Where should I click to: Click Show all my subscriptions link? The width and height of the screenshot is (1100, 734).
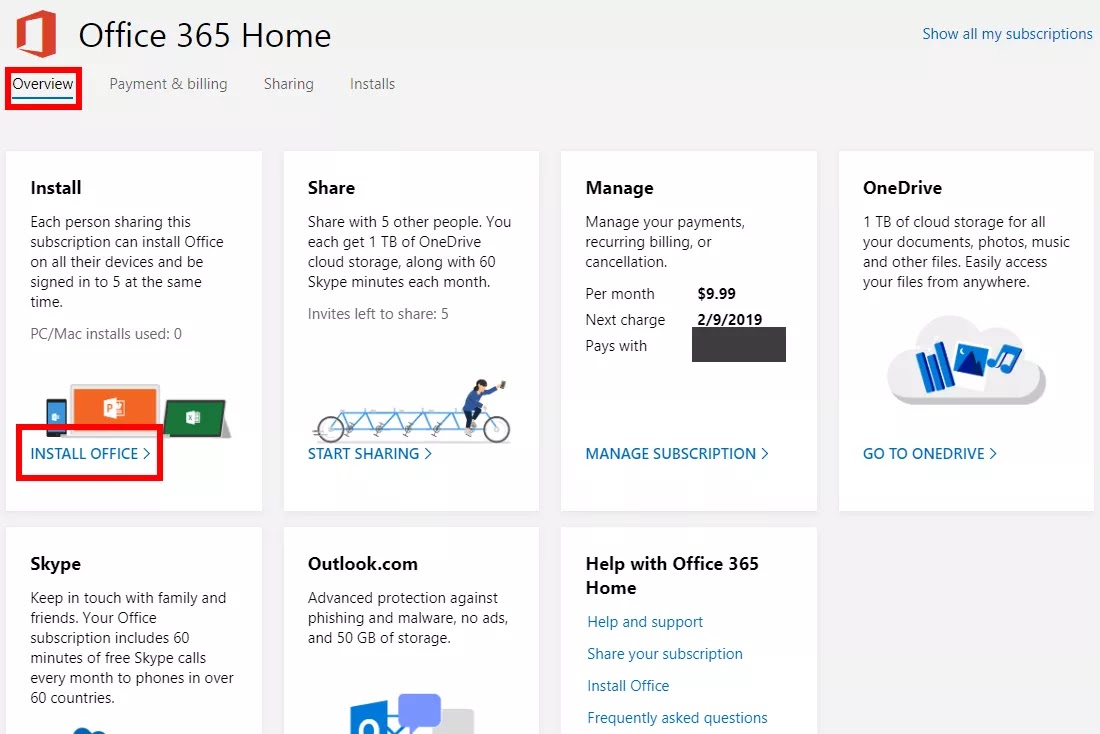tap(1007, 34)
